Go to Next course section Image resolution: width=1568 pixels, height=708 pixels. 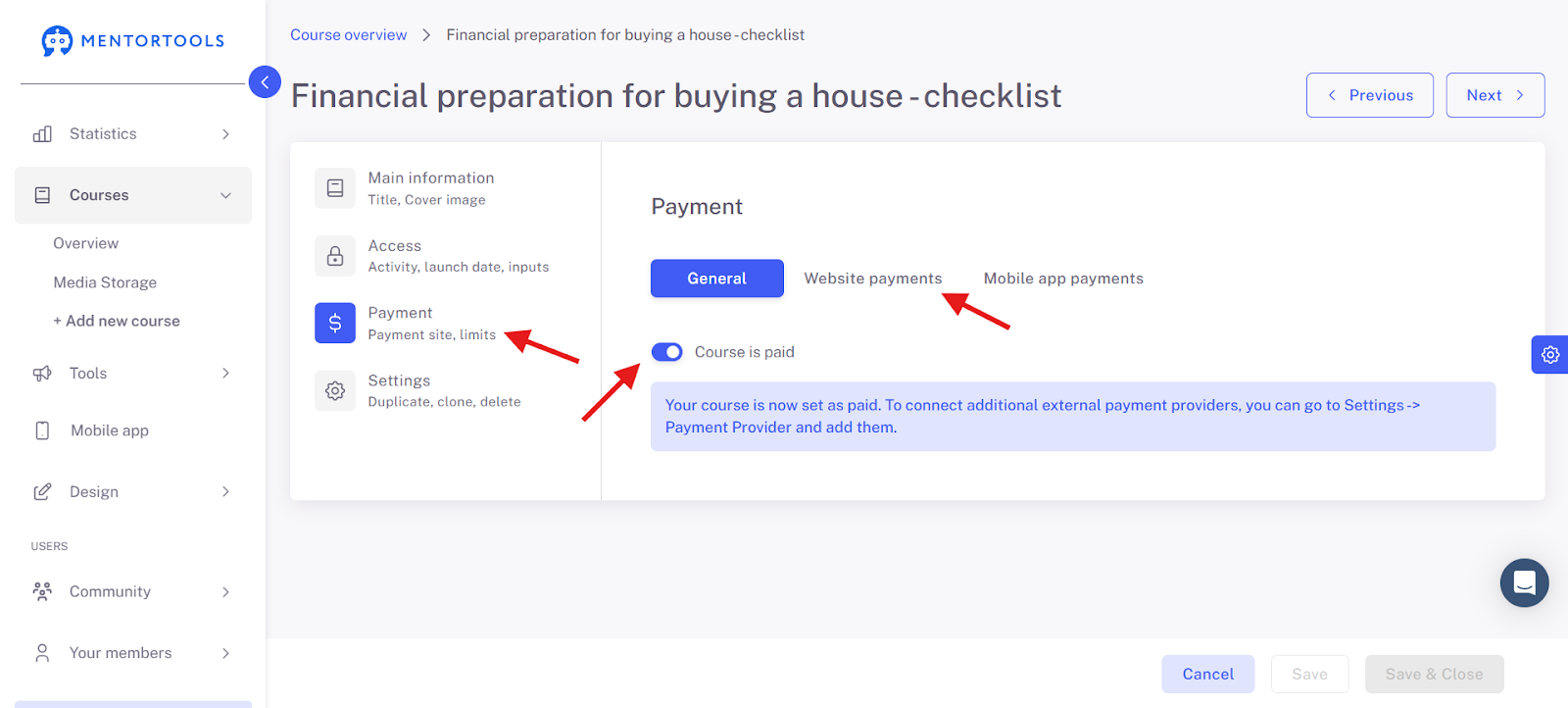(x=1495, y=95)
